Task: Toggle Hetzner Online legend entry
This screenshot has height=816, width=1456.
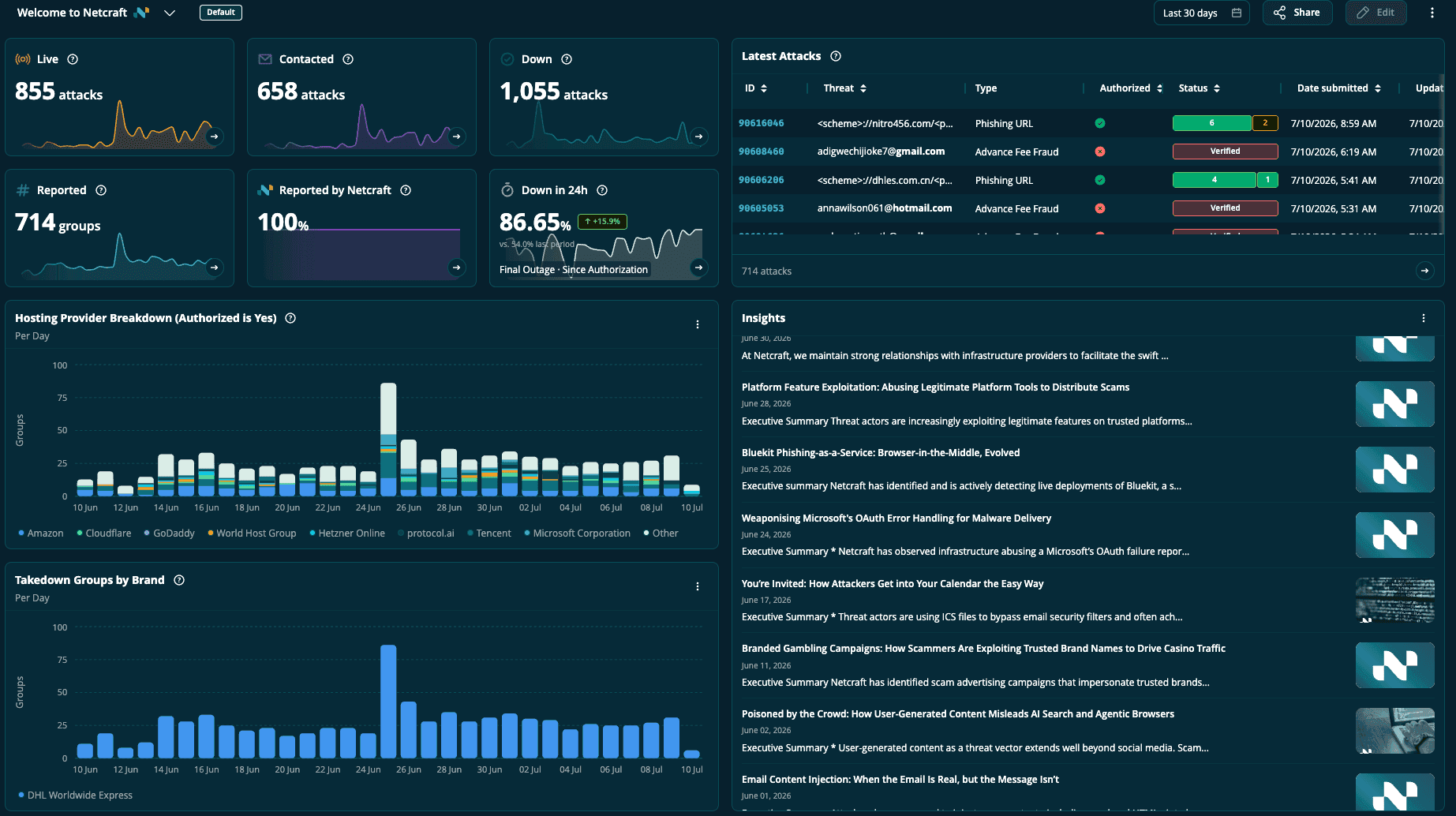Action: (347, 533)
